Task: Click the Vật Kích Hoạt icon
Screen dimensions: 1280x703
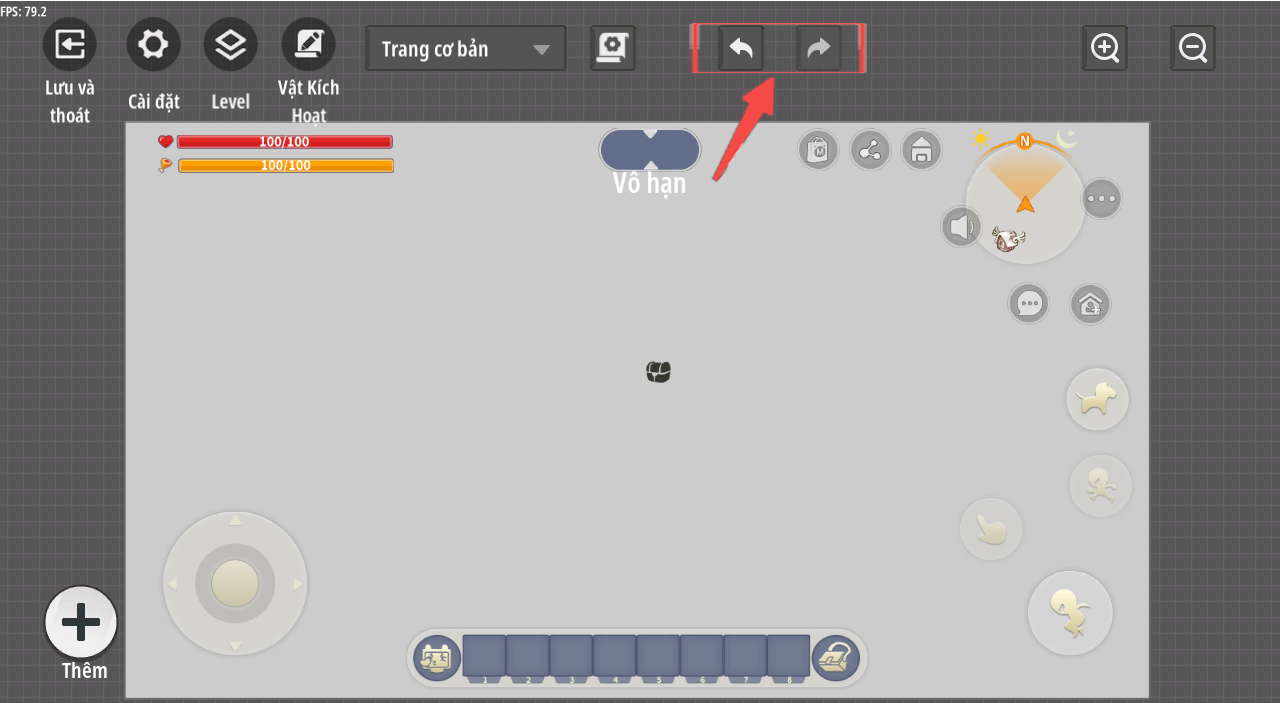Action: coord(308,45)
